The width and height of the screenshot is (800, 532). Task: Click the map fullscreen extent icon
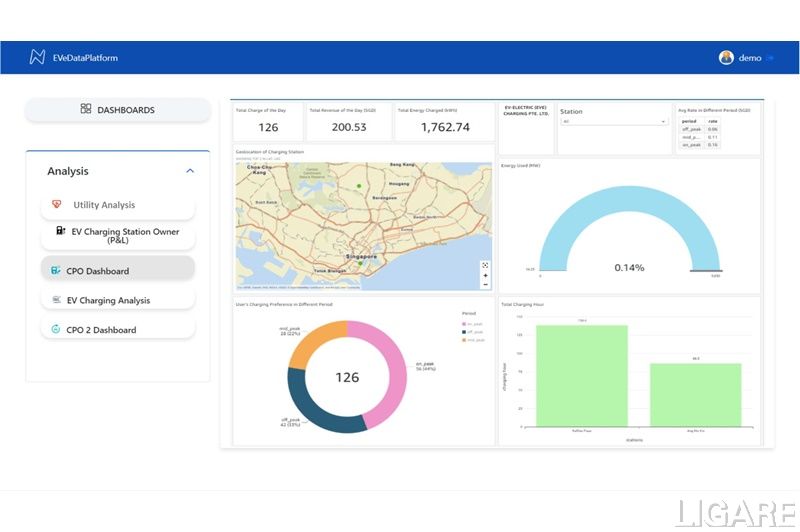485,265
